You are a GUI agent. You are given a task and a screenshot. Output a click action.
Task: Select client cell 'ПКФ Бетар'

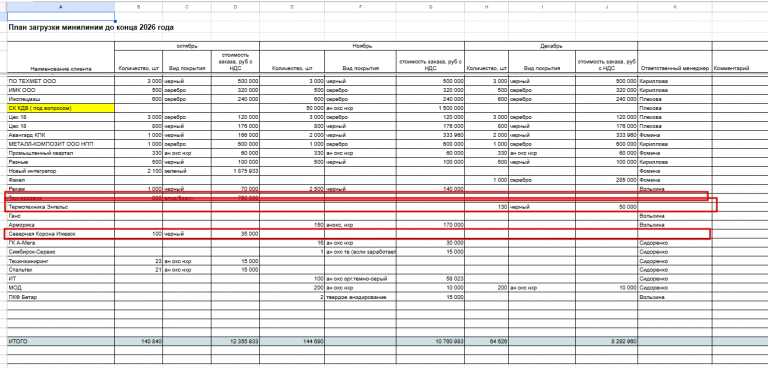point(61,297)
